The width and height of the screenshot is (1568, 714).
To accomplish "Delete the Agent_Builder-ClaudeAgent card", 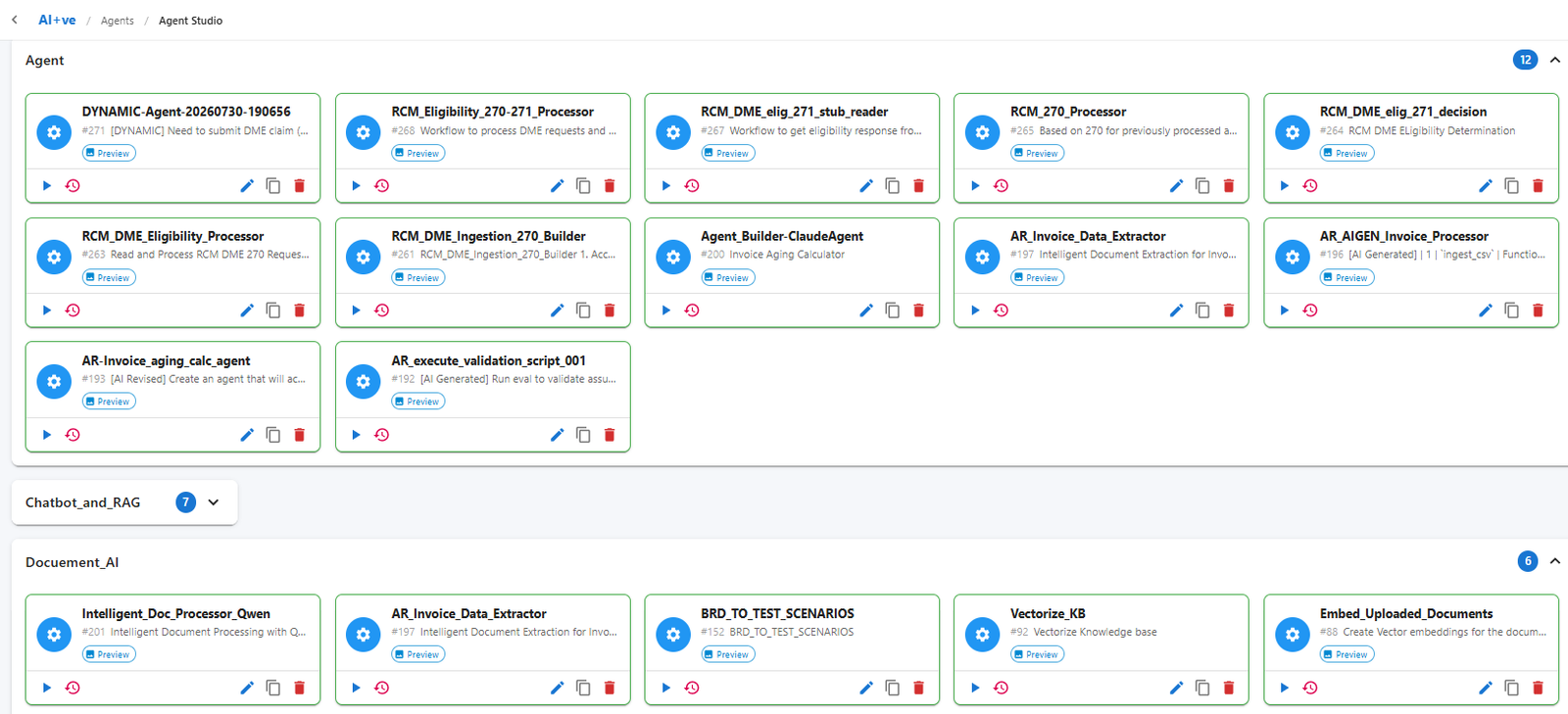I will point(919,310).
